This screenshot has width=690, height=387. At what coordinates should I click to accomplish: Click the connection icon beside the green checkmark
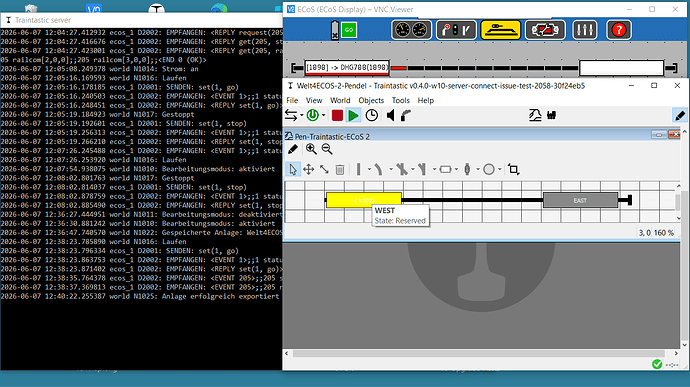(x=672, y=365)
